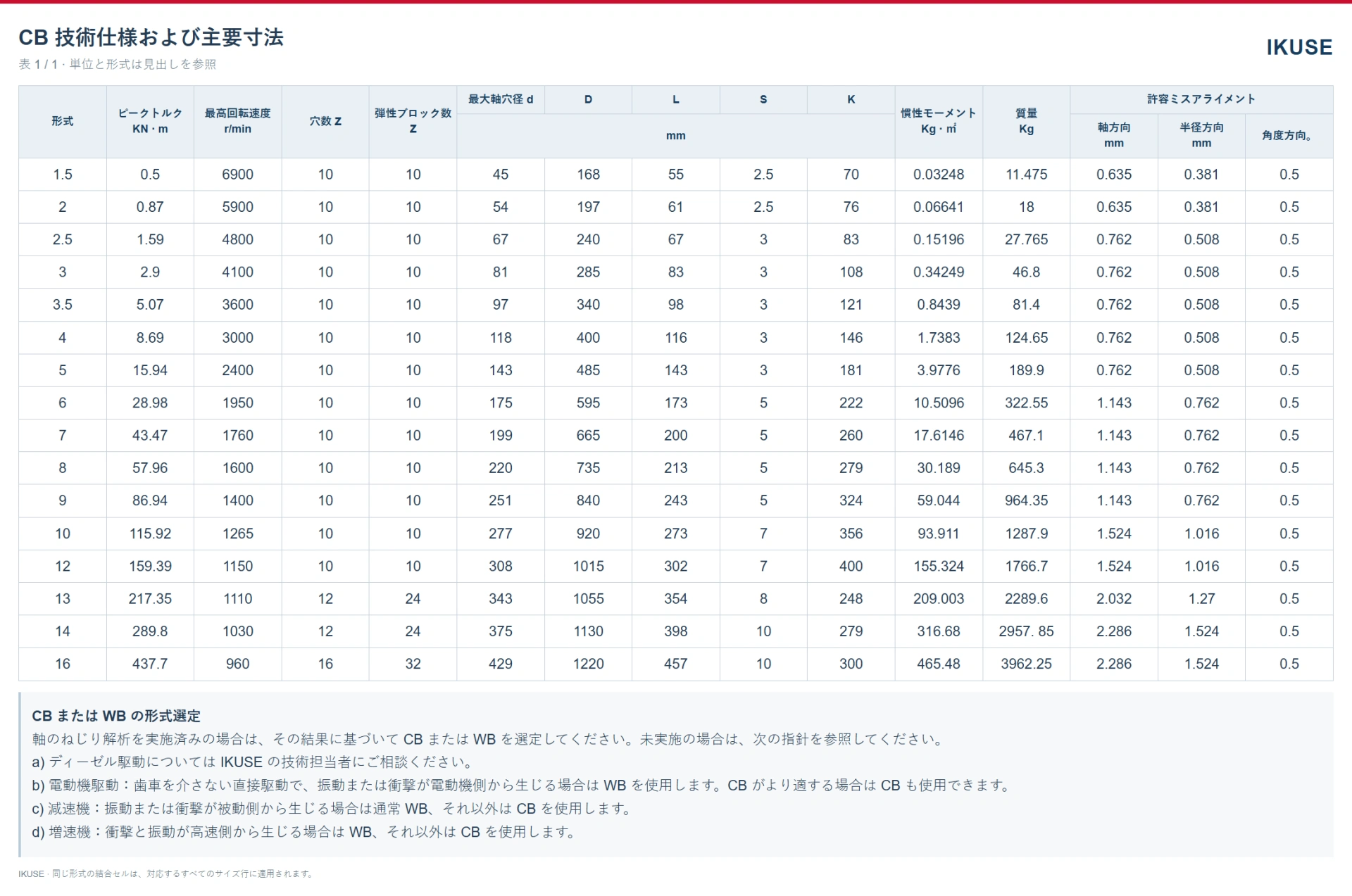Click the peak torque value 57.96
The height and width of the screenshot is (896, 1352).
tap(150, 468)
